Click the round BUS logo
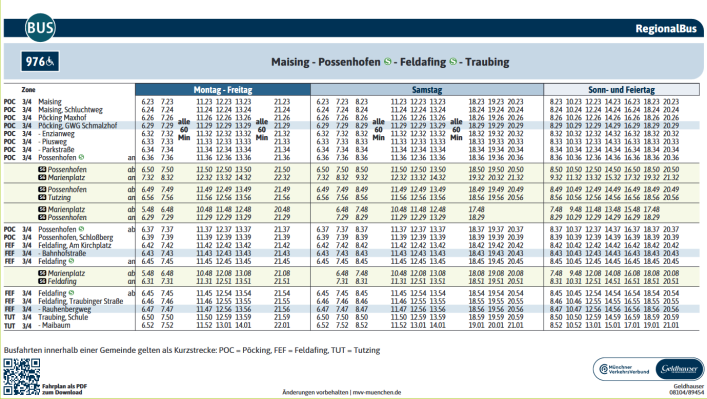This screenshot has width=707, height=399. (x=40, y=28)
